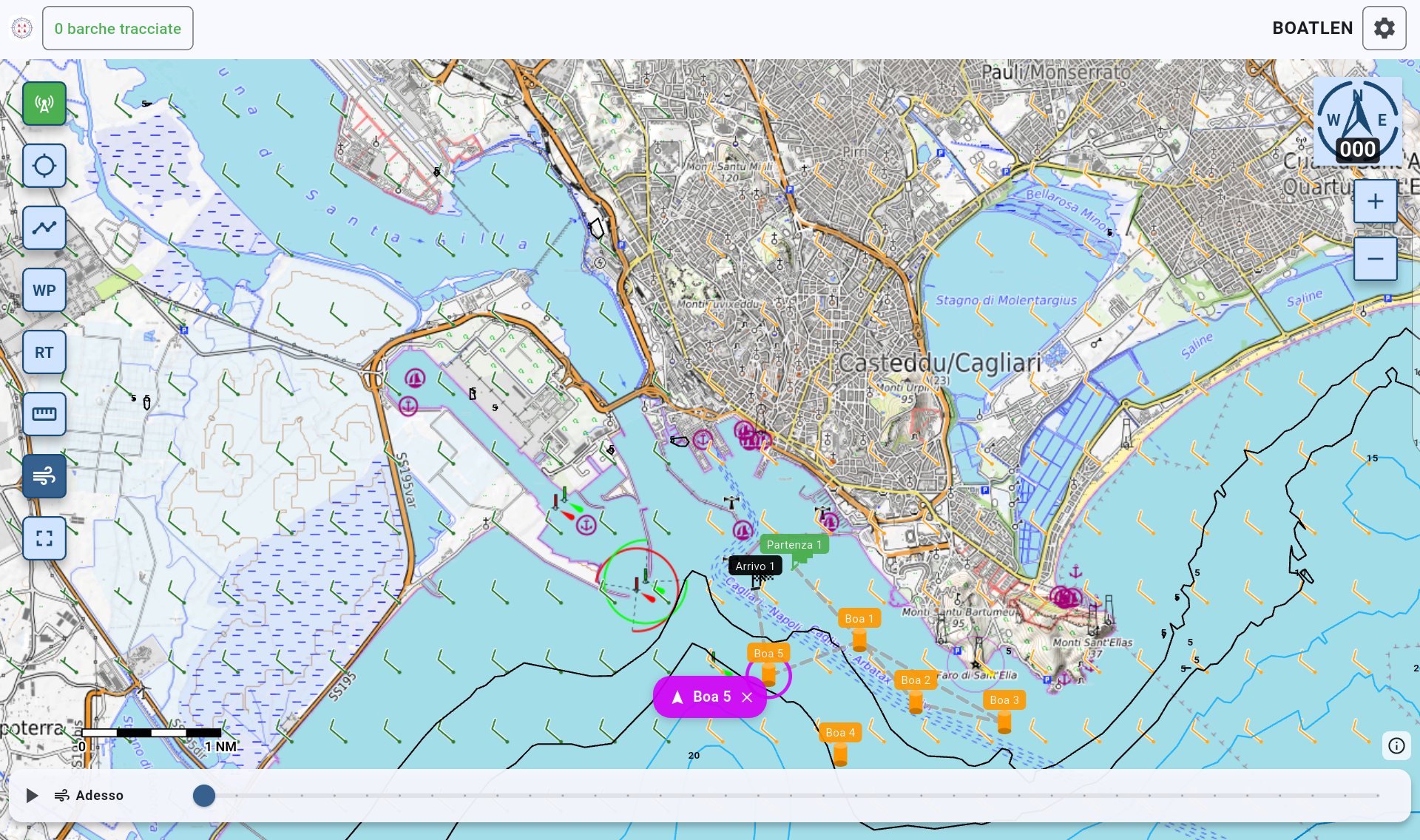1420x840 pixels.
Task: Open settings gear in header
Action: click(x=1384, y=28)
